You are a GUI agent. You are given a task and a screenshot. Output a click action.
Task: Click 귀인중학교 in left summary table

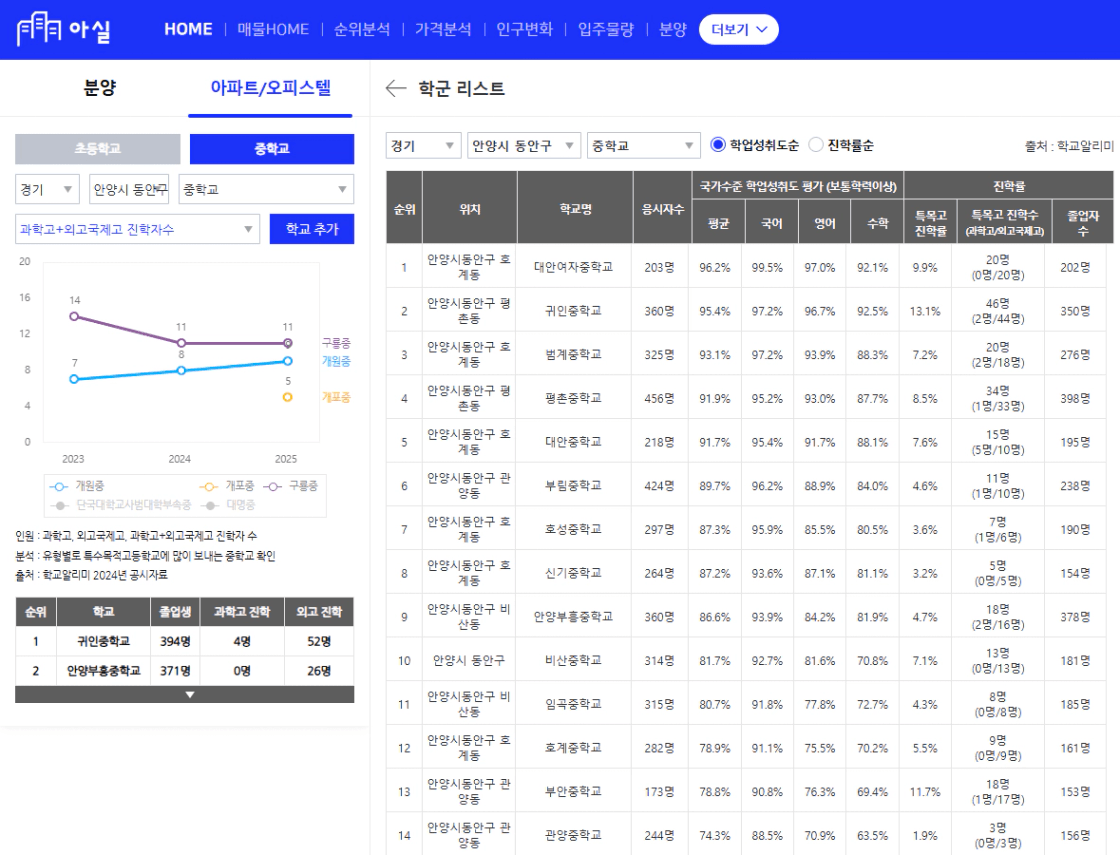pos(104,641)
